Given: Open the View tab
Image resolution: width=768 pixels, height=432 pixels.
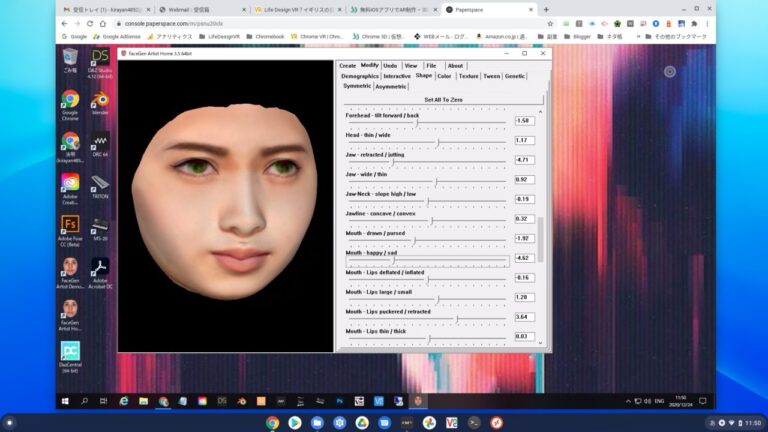Looking at the screenshot, I should [x=410, y=66].
